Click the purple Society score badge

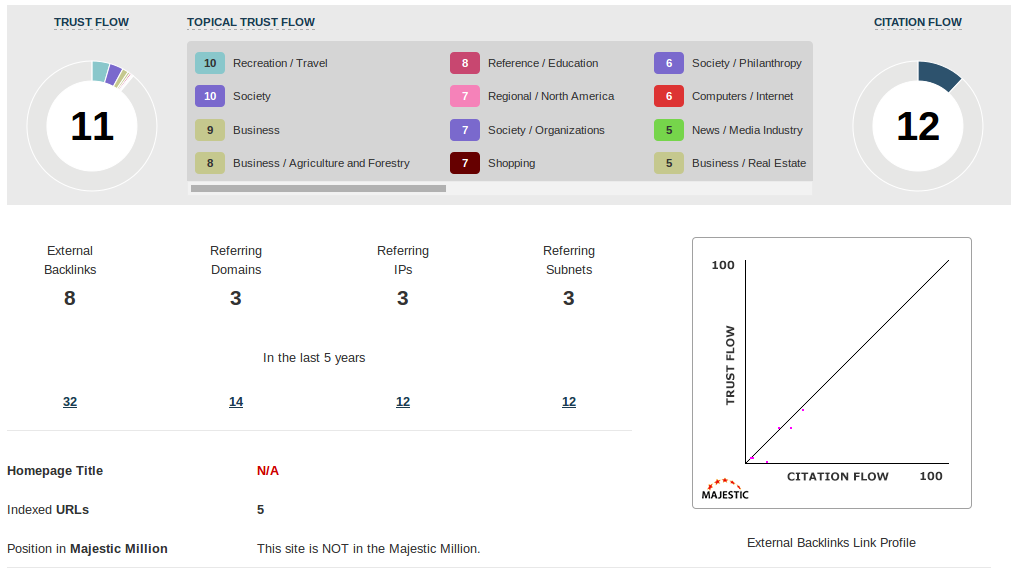pyautogui.click(x=210, y=96)
